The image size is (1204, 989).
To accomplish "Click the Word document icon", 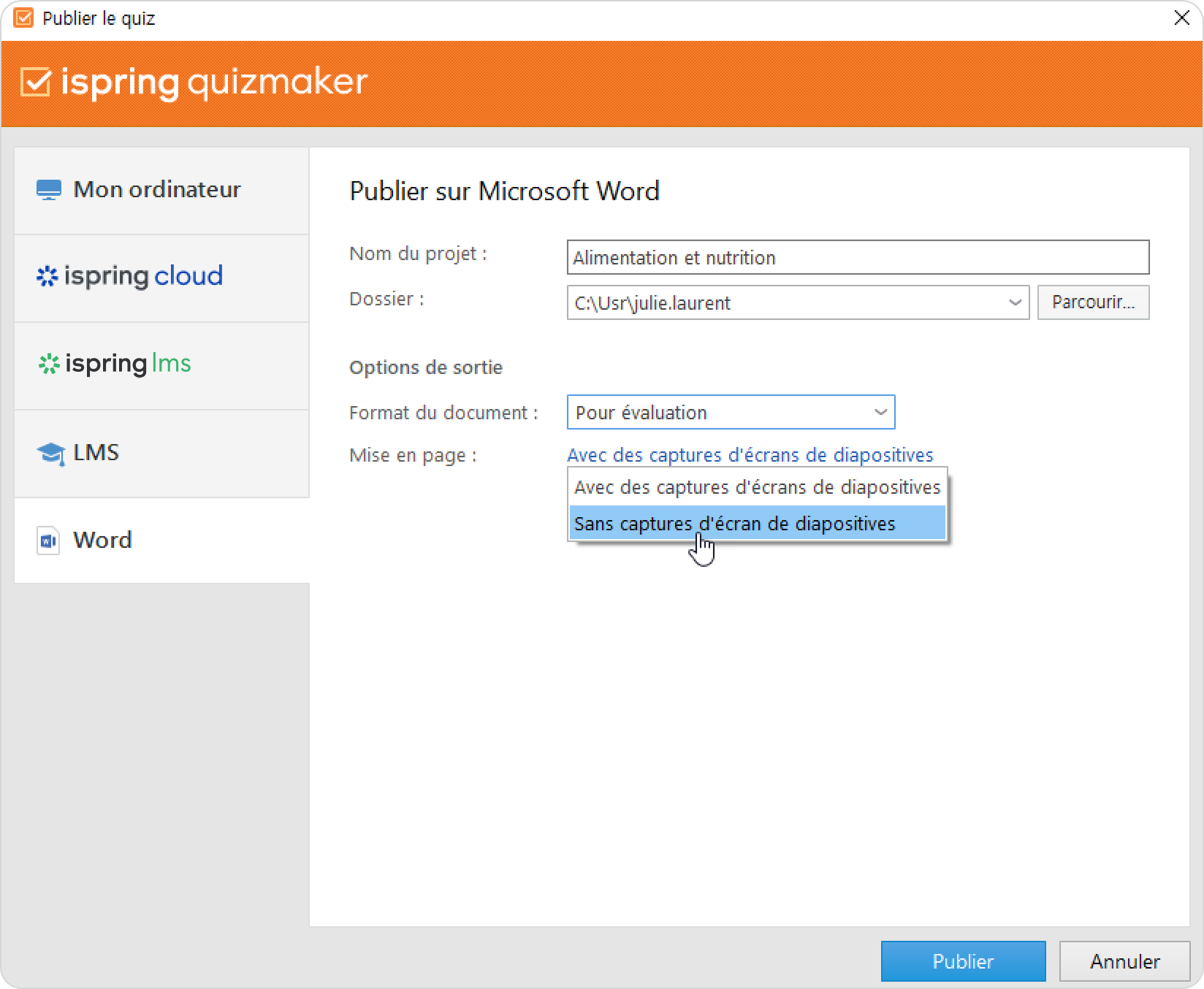I will pos(48,541).
